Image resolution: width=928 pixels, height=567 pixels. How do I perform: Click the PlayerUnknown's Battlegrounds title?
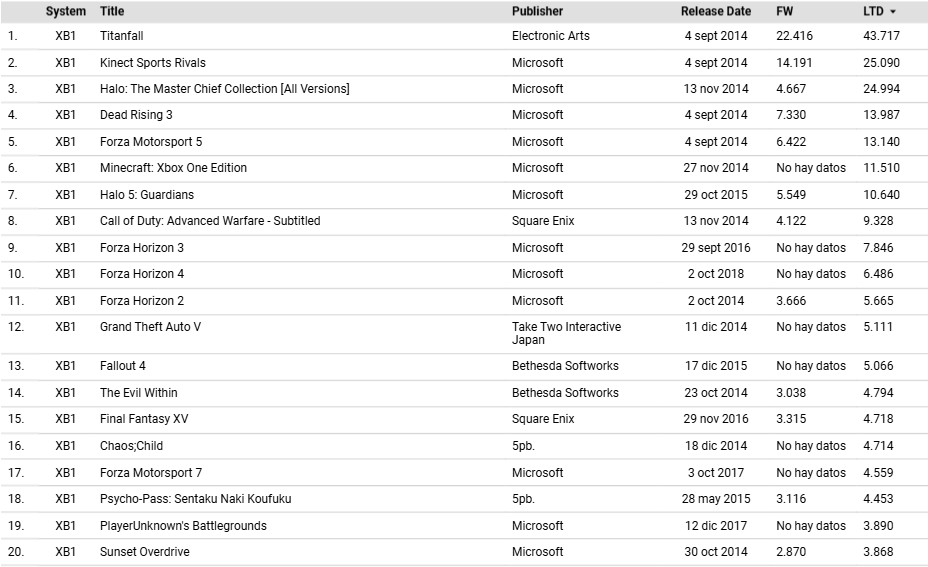[x=183, y=526]
